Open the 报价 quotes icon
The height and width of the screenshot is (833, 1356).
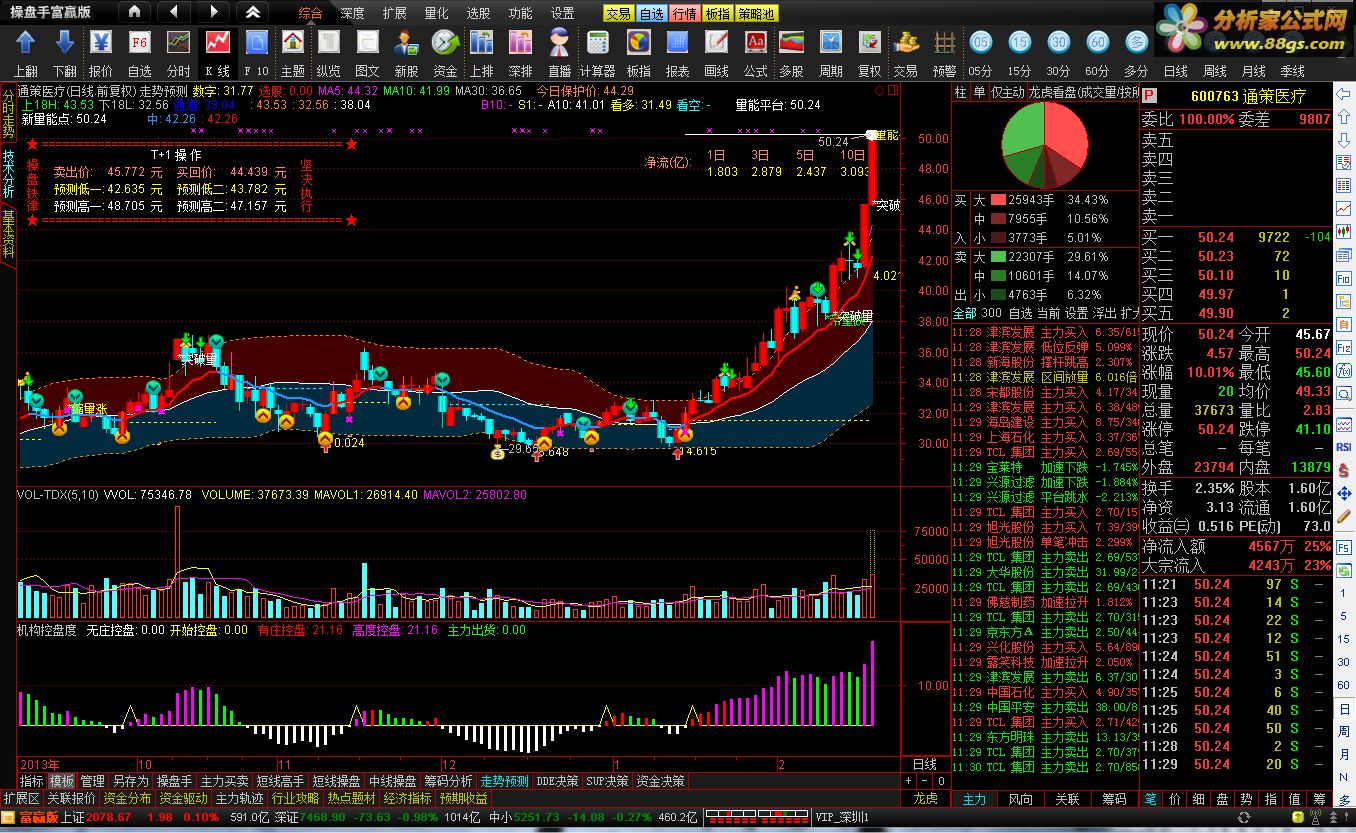point(101,43)
